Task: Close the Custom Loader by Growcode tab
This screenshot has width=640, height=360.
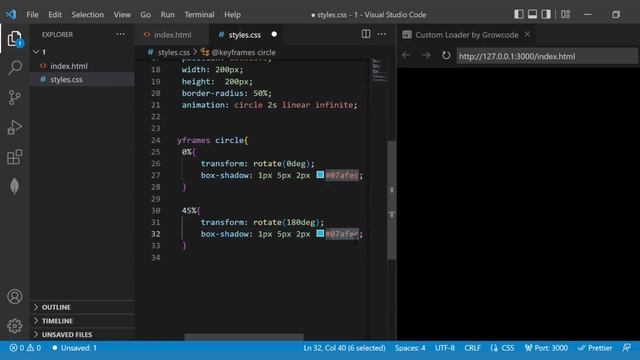Action: [x=527, y=34]
